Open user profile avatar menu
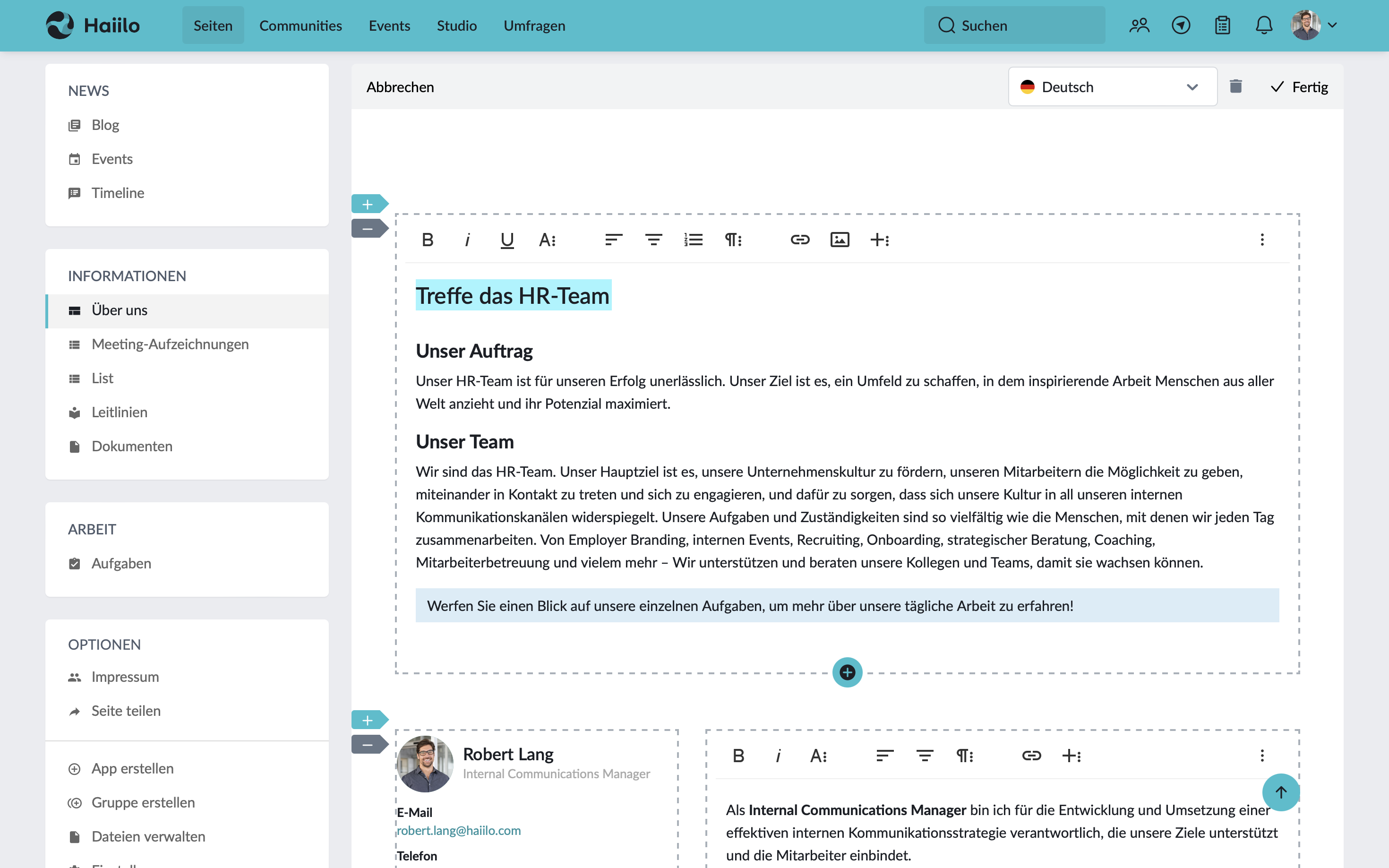 point(1314,25)
